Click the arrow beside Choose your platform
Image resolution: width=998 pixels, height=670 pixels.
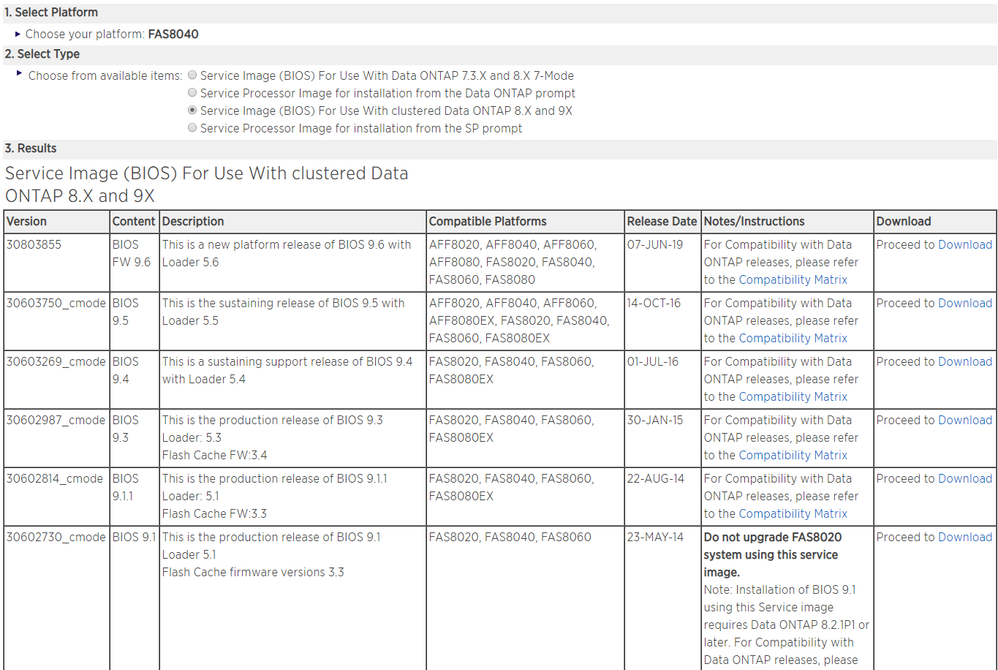18,34
